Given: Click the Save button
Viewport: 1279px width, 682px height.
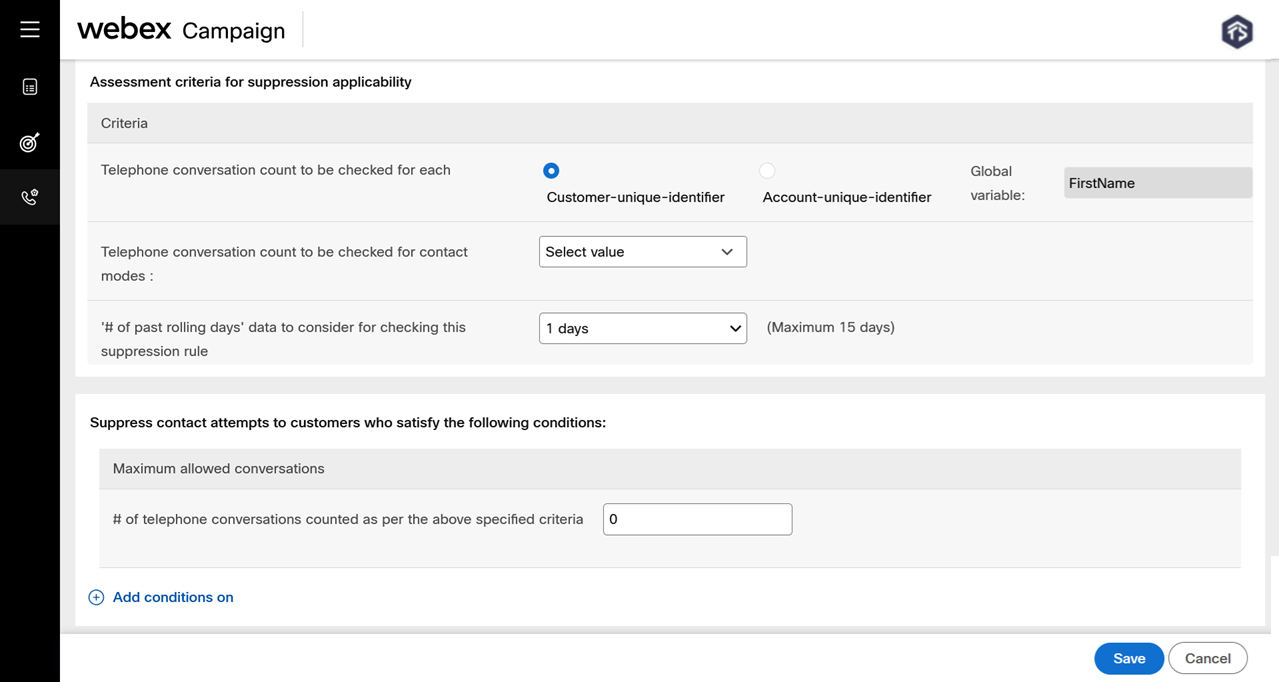Looking at the screenshot, I should [x=1129, y=658].
